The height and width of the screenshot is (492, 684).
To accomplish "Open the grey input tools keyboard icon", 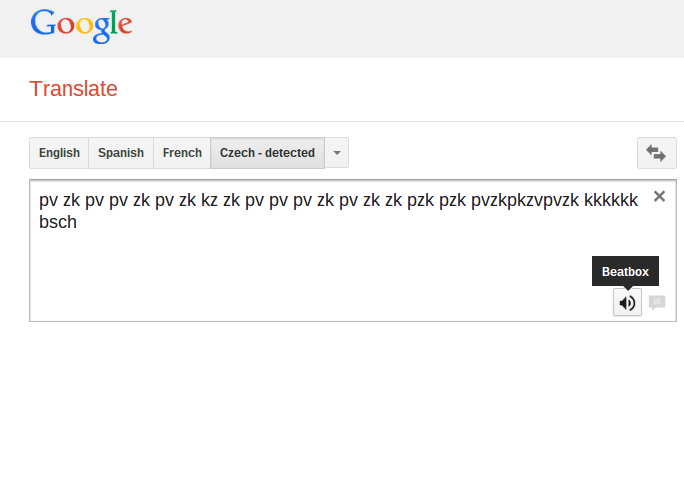I will click(657, 302).
